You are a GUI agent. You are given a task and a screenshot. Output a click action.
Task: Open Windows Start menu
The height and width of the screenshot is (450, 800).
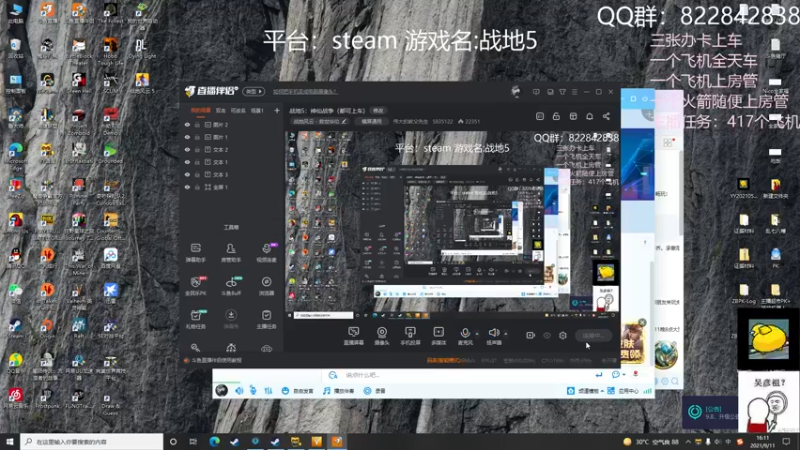[x=10, y=442]
